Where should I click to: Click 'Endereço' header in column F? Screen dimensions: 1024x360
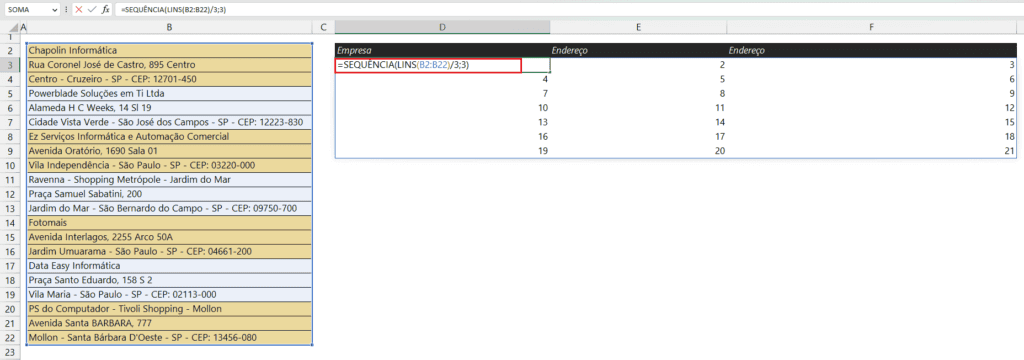coord(872,50)
